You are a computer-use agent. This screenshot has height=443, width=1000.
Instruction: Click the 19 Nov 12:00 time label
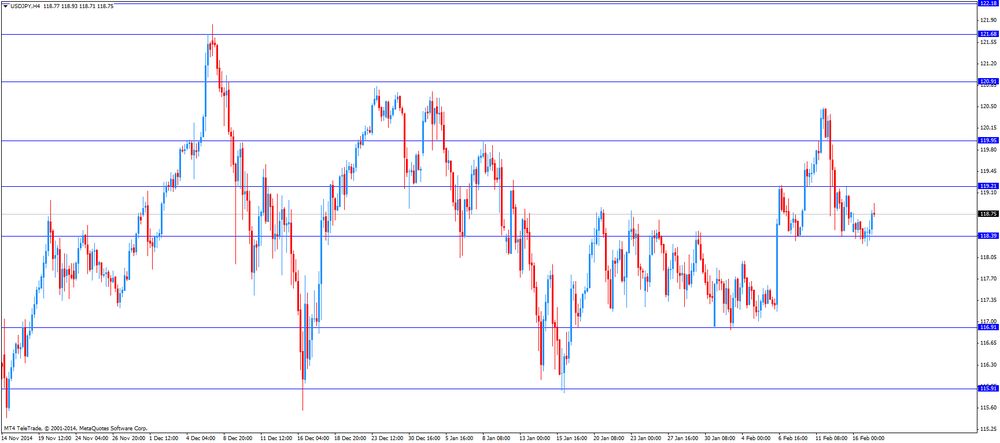pos(55,439)
